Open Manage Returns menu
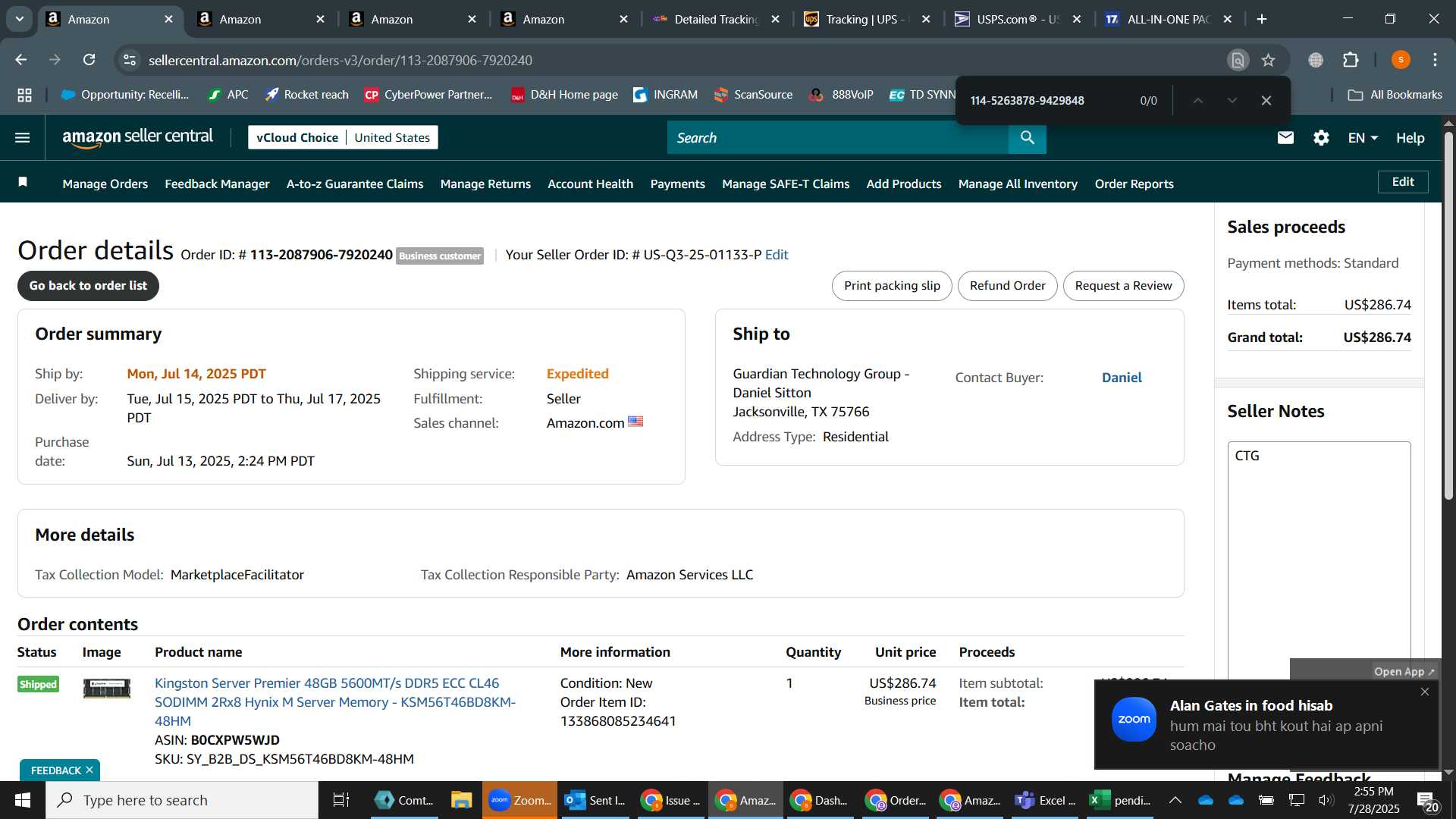The width and height of the screenshot is (1456, 819). (x=485, y=184)
